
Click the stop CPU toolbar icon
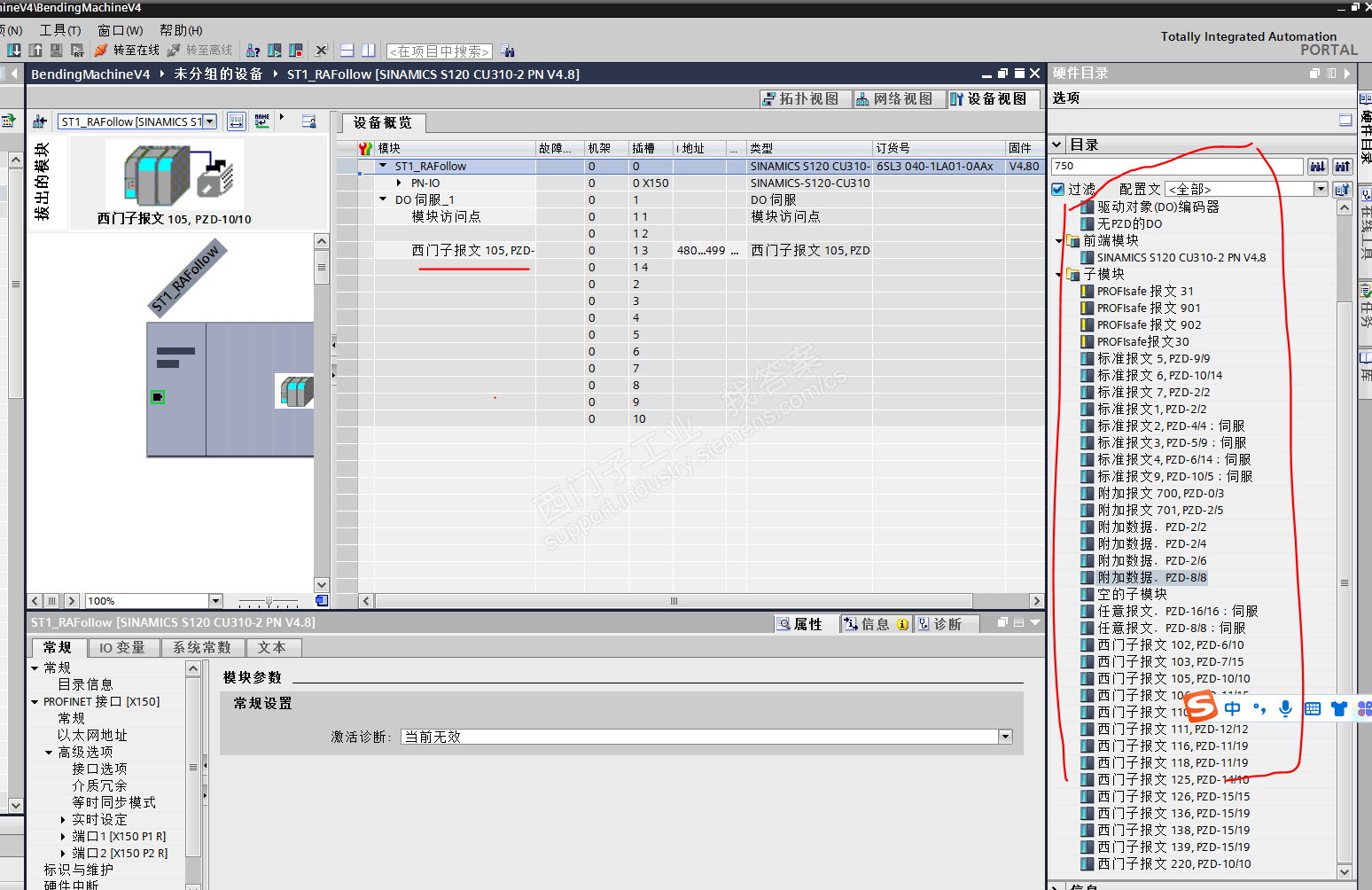click(296, 51)
